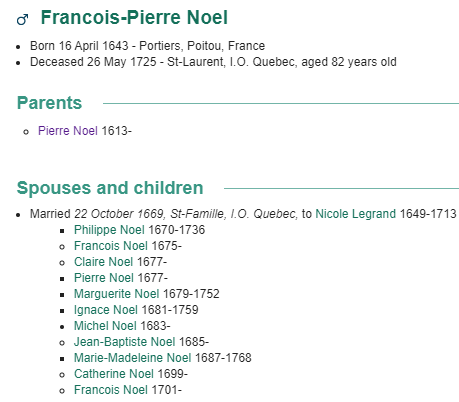Click the square bullet beside Philippe Noel
The image size is (459, 402).
[x=62, y=231]
